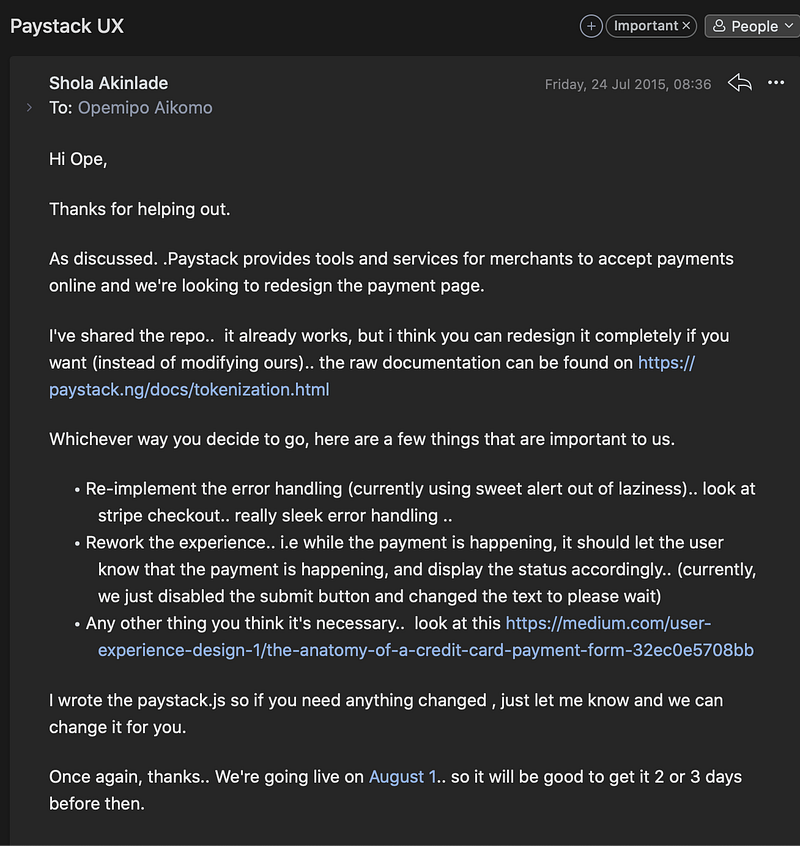Click the August 1 date link
The height and width of the screenshot is (846, 800).
click(402, 776)
